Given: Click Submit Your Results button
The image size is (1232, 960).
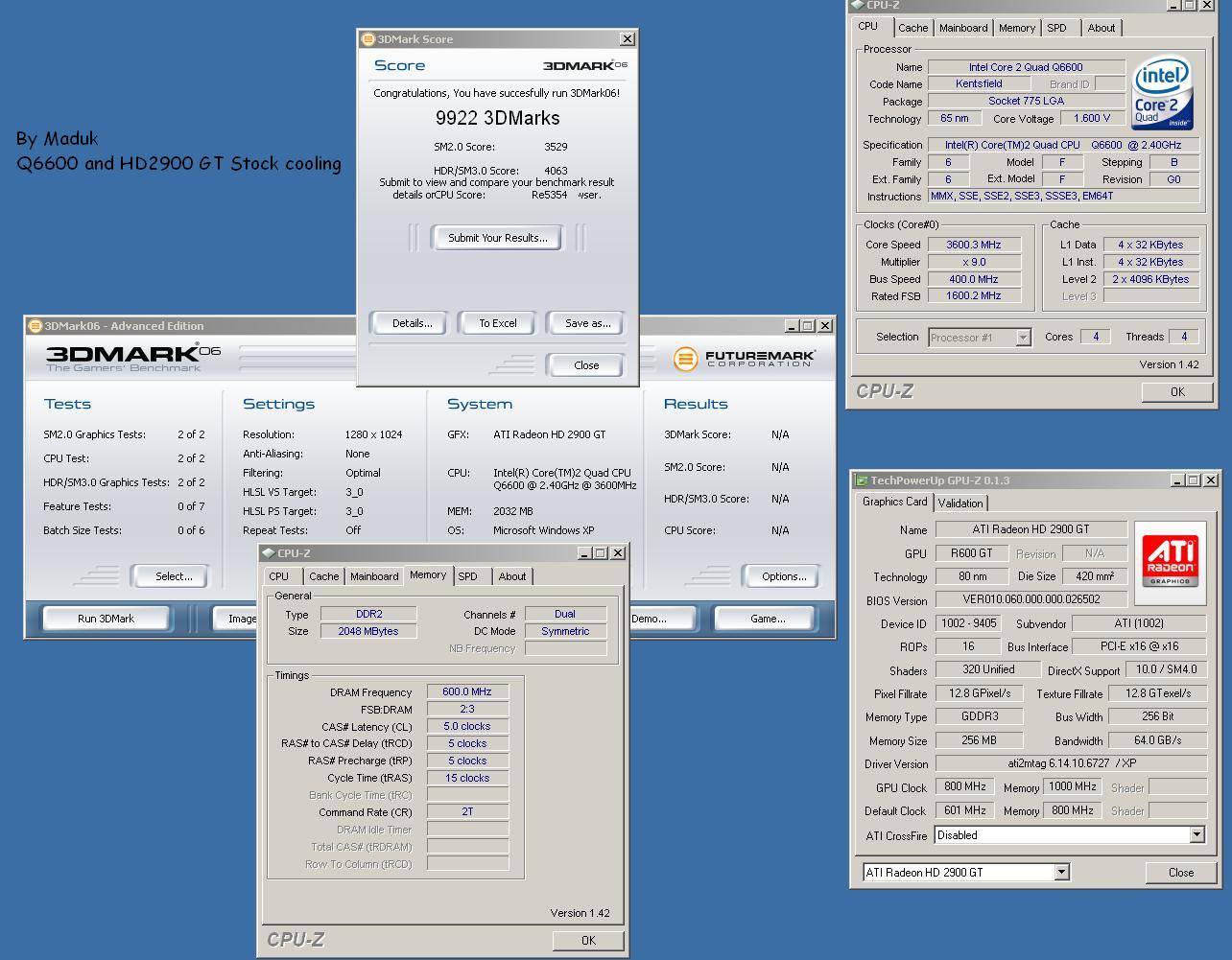Looking at the screenshot, I should (x=497, y=238).
